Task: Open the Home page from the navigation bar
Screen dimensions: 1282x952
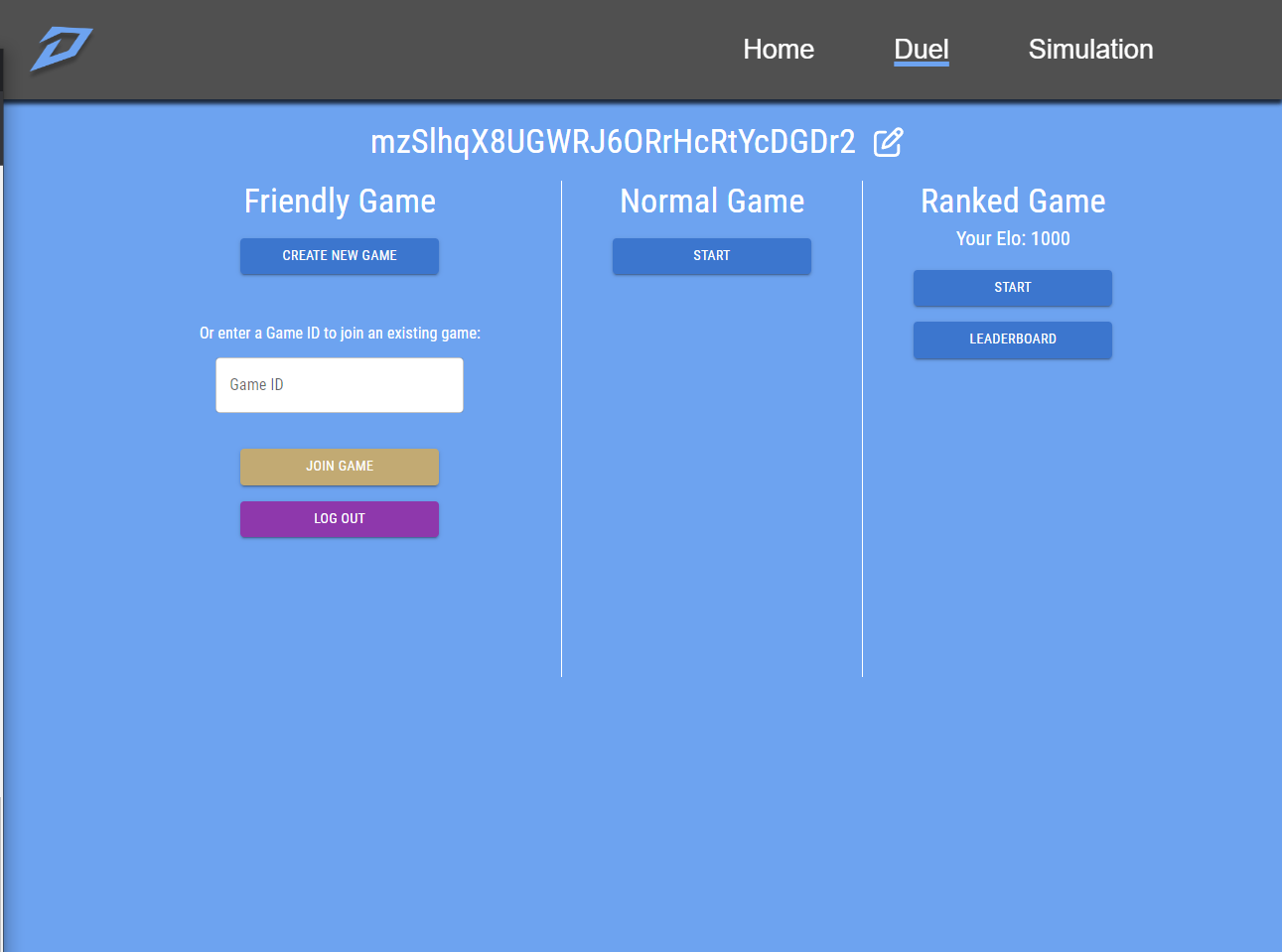Action: pyautogui.click(x=779, y=49)
